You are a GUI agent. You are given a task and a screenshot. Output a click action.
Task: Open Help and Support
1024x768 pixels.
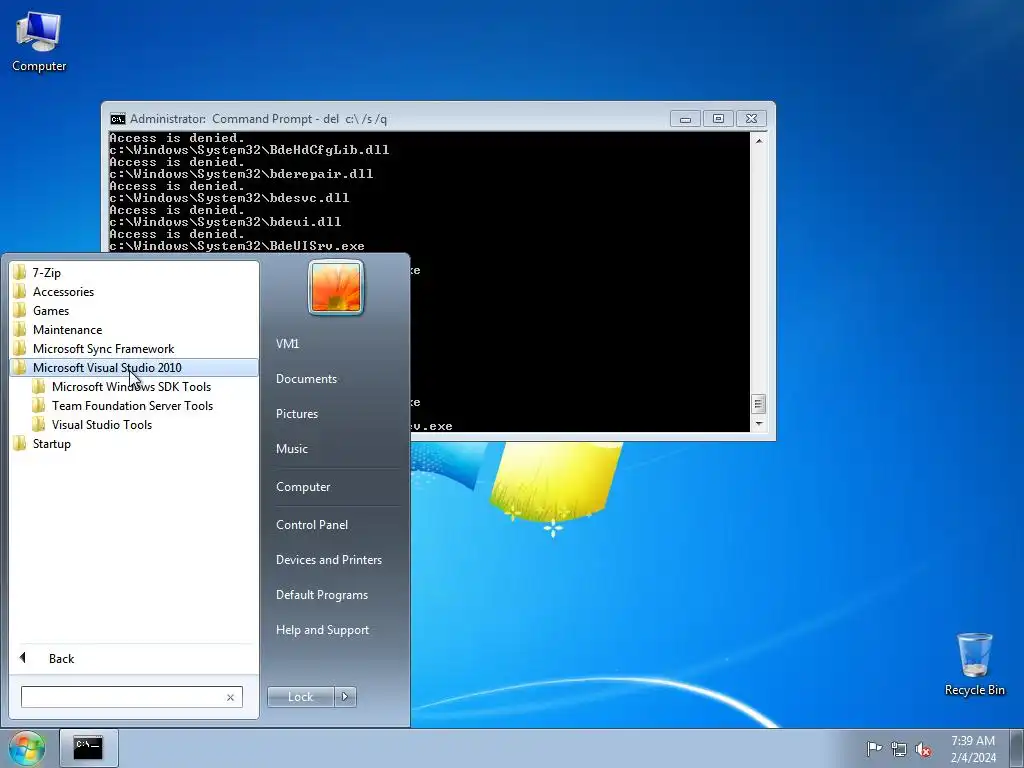click(322, 630)
